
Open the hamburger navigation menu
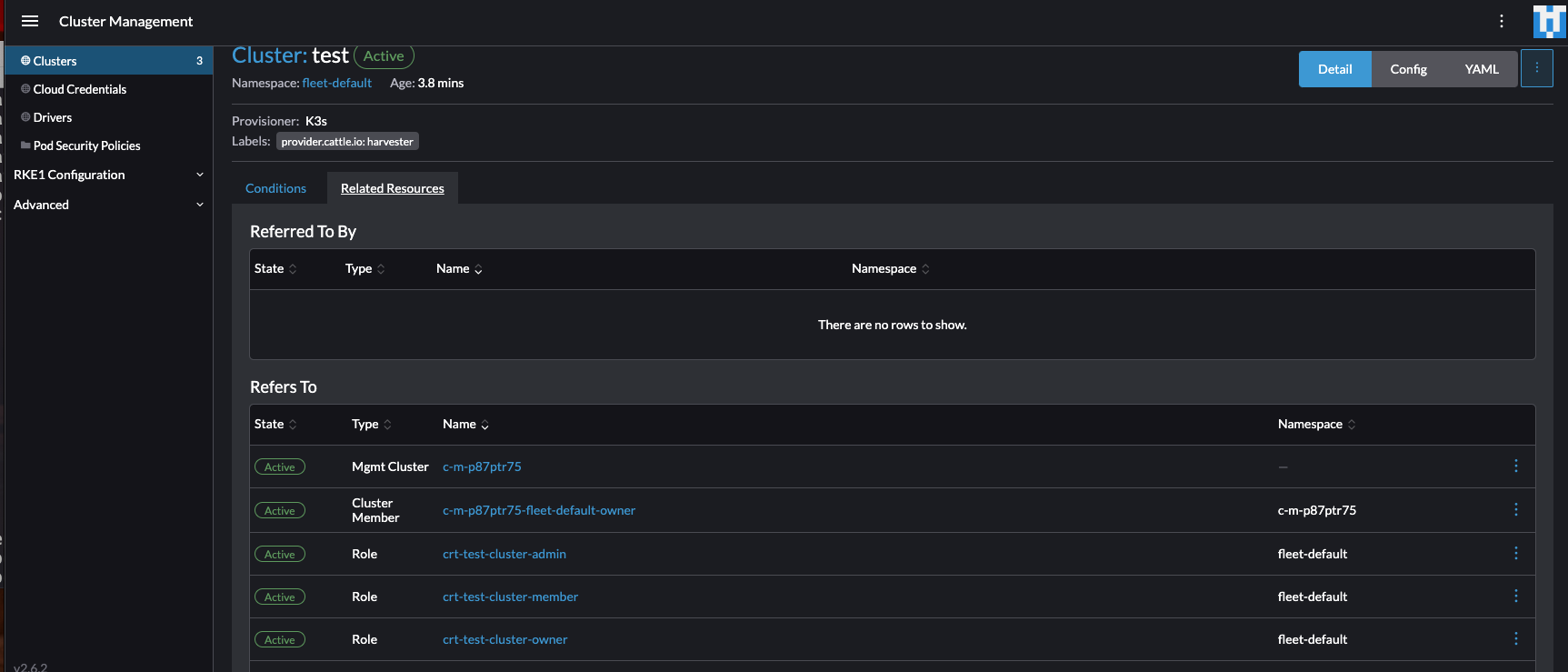pos(30,21)
